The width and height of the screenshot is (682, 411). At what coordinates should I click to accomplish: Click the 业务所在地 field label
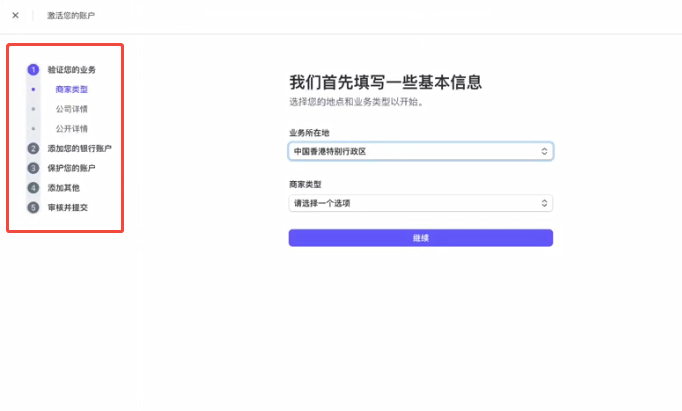coord(308,132)
